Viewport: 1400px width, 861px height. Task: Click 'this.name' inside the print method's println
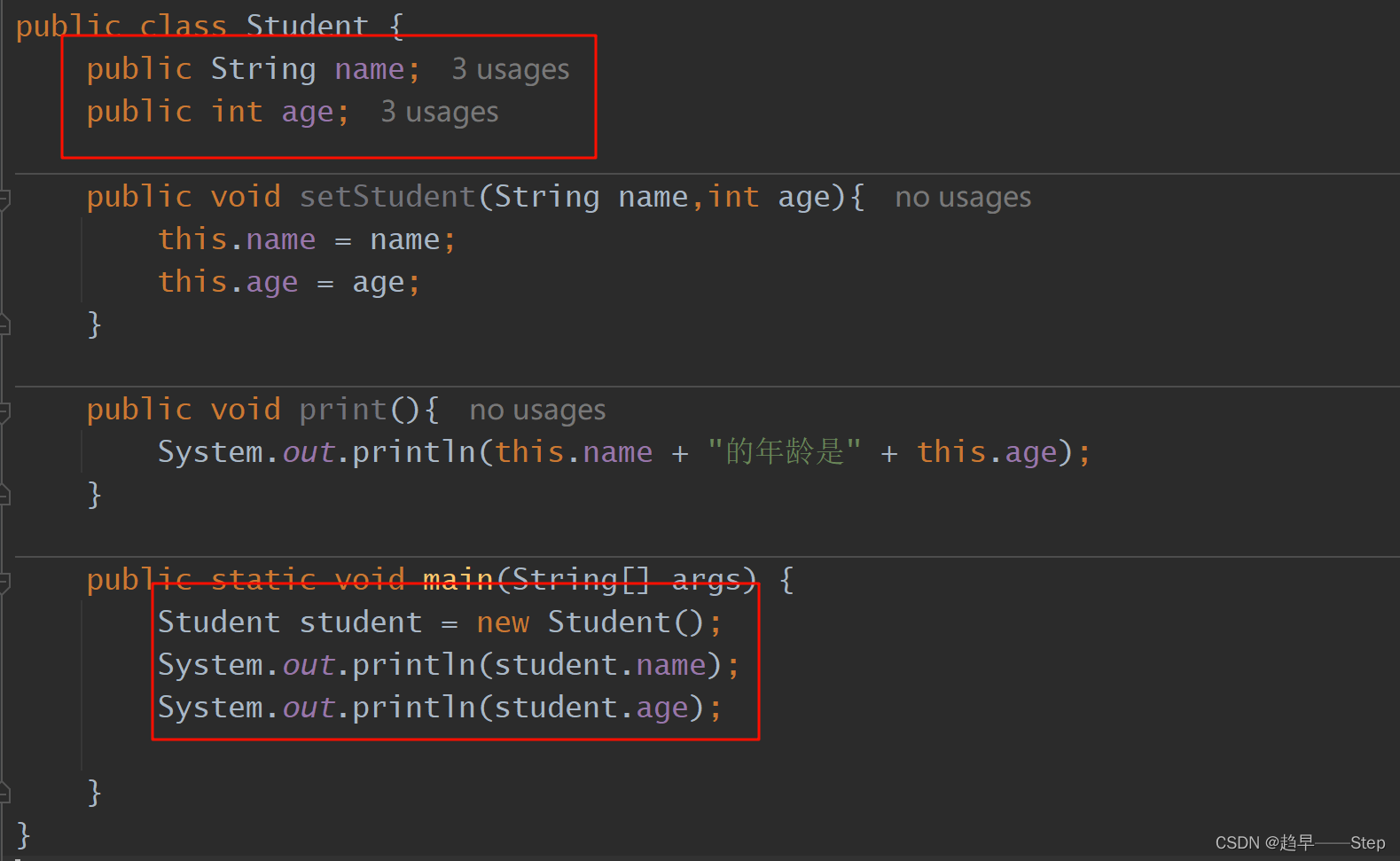pos(574,451)
